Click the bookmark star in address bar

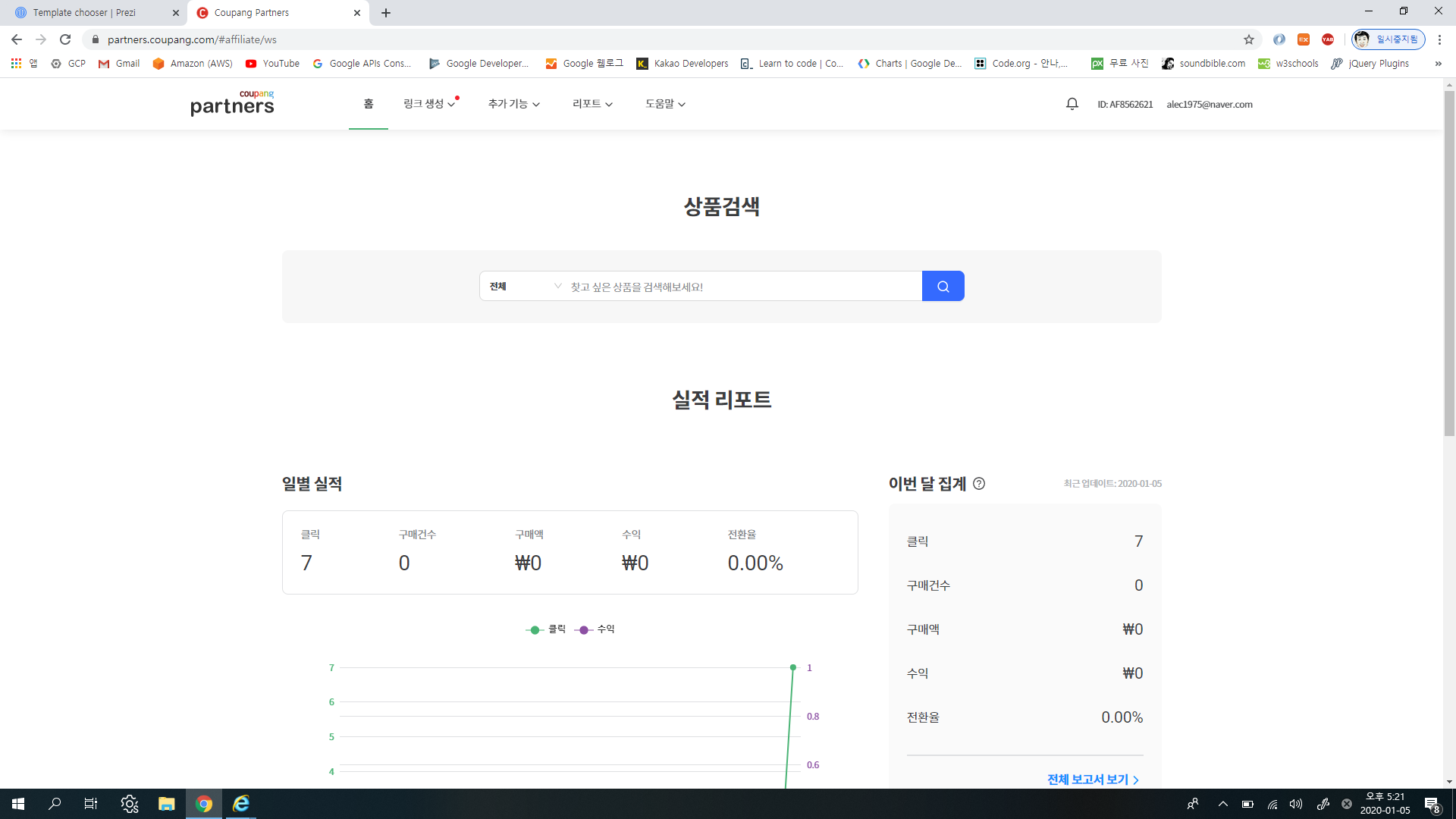(1248, 39)
